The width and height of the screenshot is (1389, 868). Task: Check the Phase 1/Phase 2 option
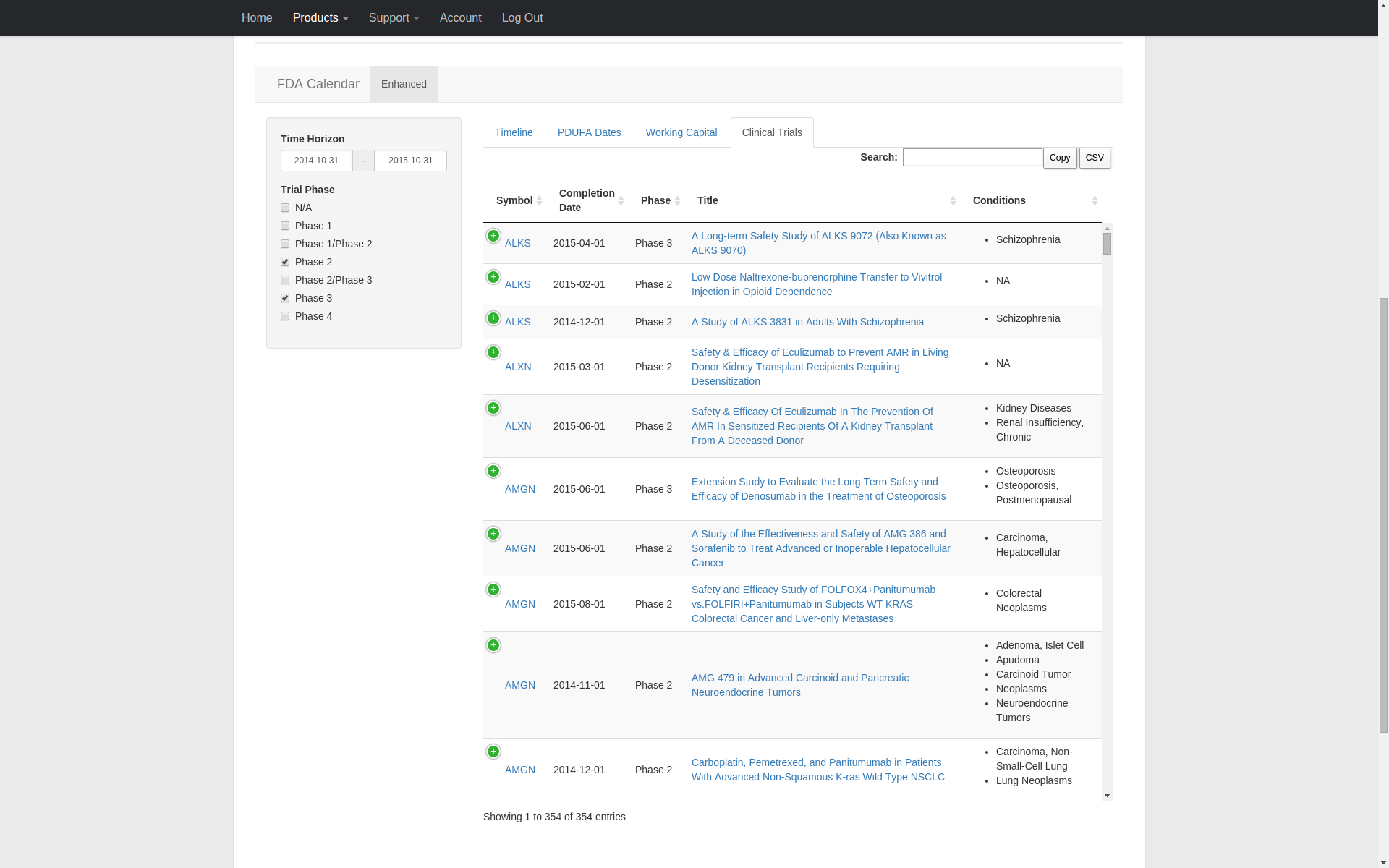point(285,244)
